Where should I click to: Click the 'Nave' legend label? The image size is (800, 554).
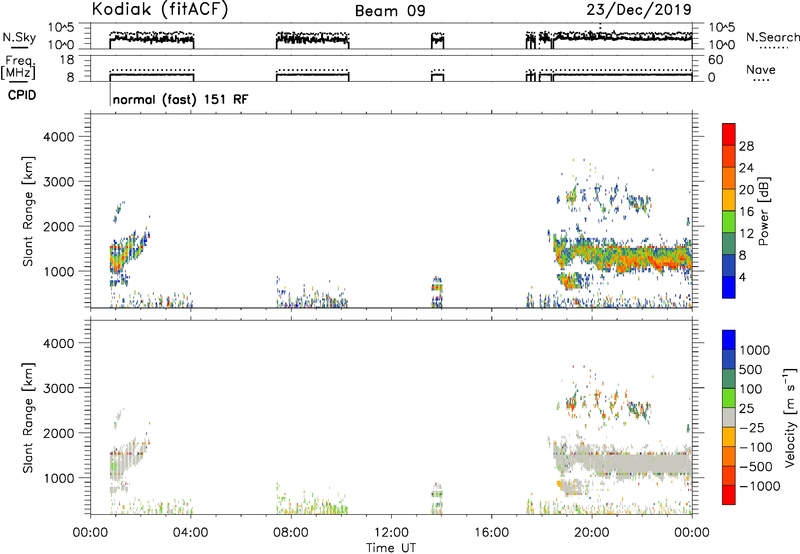(x=761, y=70)
